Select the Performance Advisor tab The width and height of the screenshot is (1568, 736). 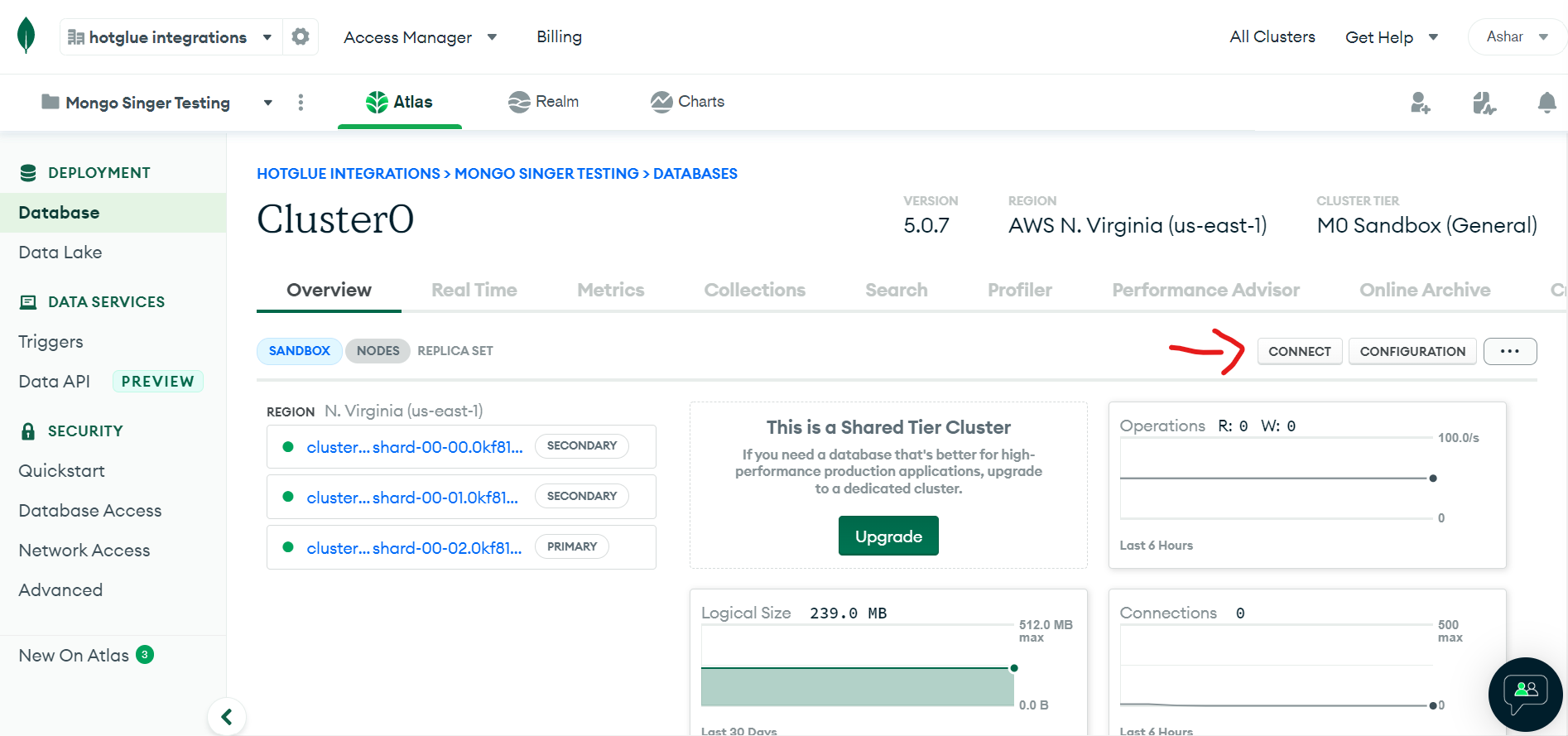[1206, 290]
